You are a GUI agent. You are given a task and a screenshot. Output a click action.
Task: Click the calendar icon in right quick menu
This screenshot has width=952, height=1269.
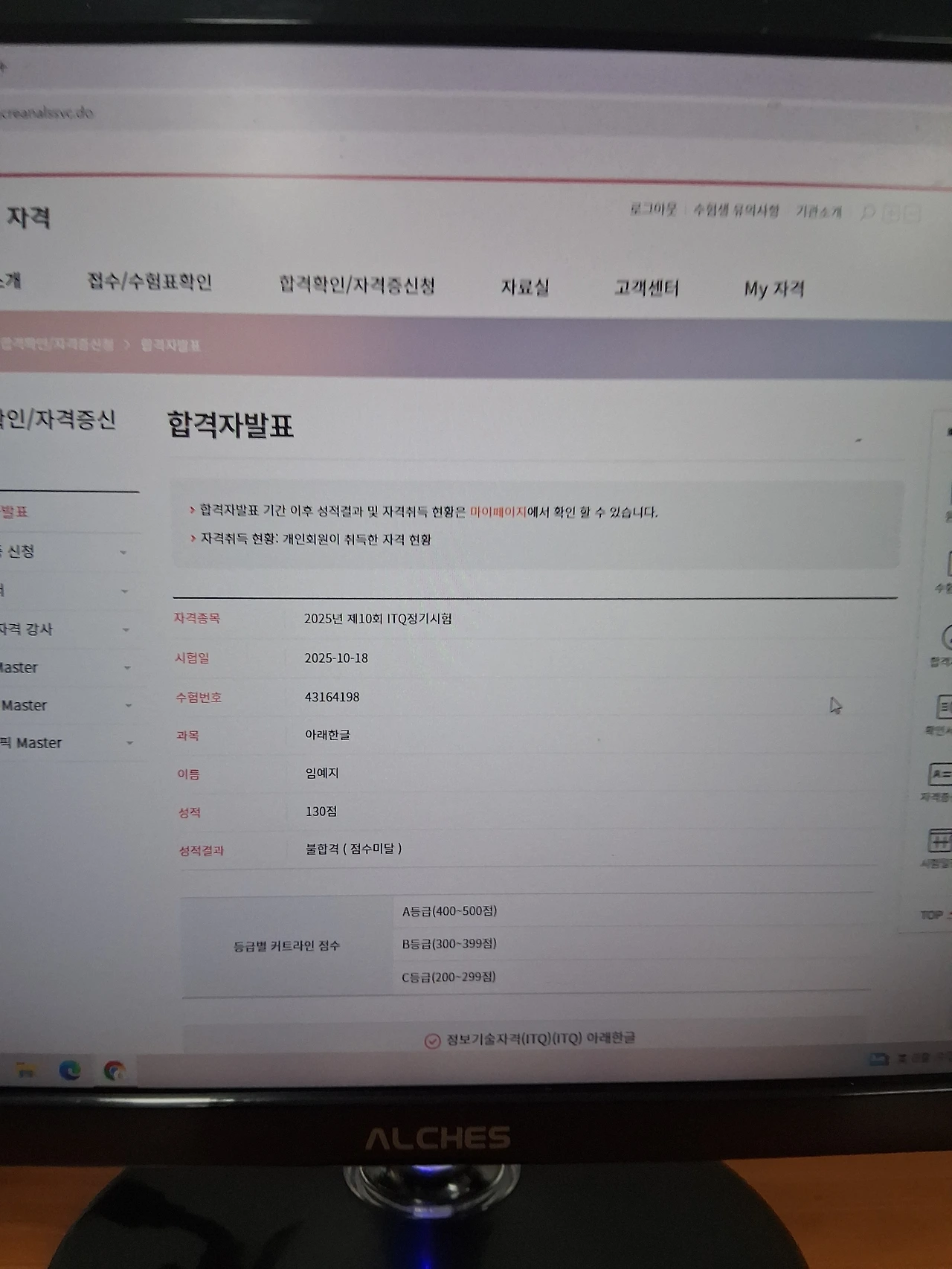coord(940,841)
